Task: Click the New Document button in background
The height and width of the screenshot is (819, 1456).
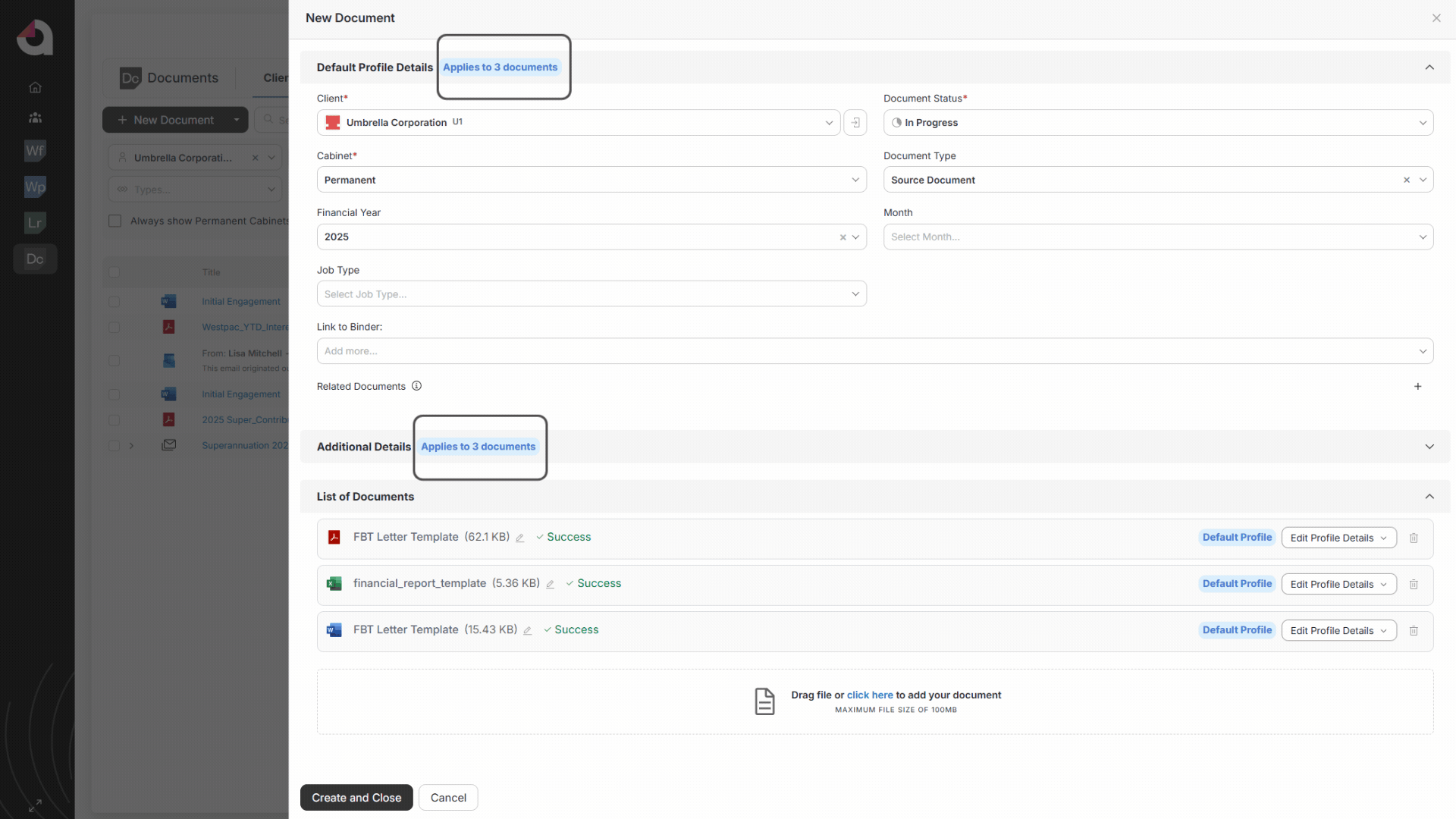Action: [165, 120]
